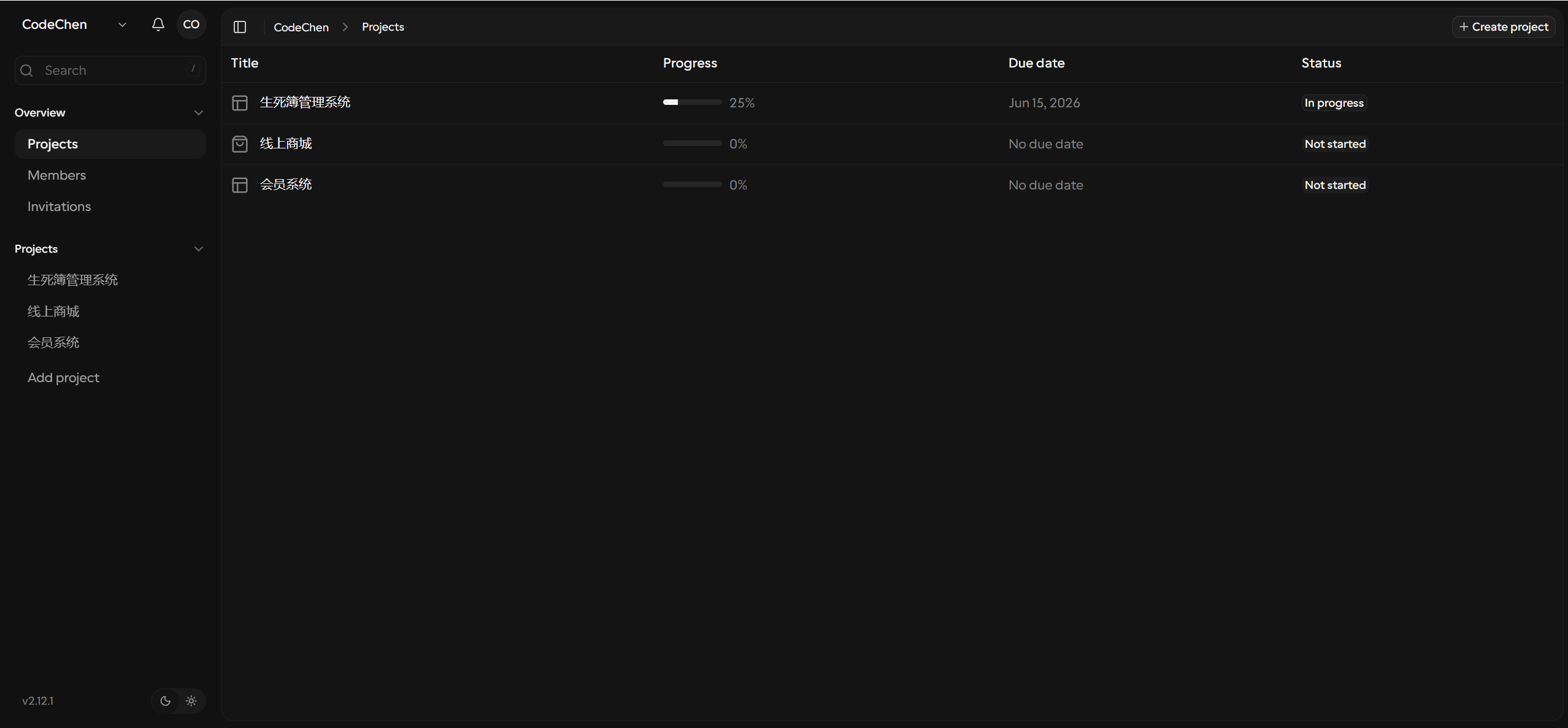Screen dimensions: 1568x728
Task: Click the search magnifier icon
Action: pyautogui.click(x=26, y=71)
